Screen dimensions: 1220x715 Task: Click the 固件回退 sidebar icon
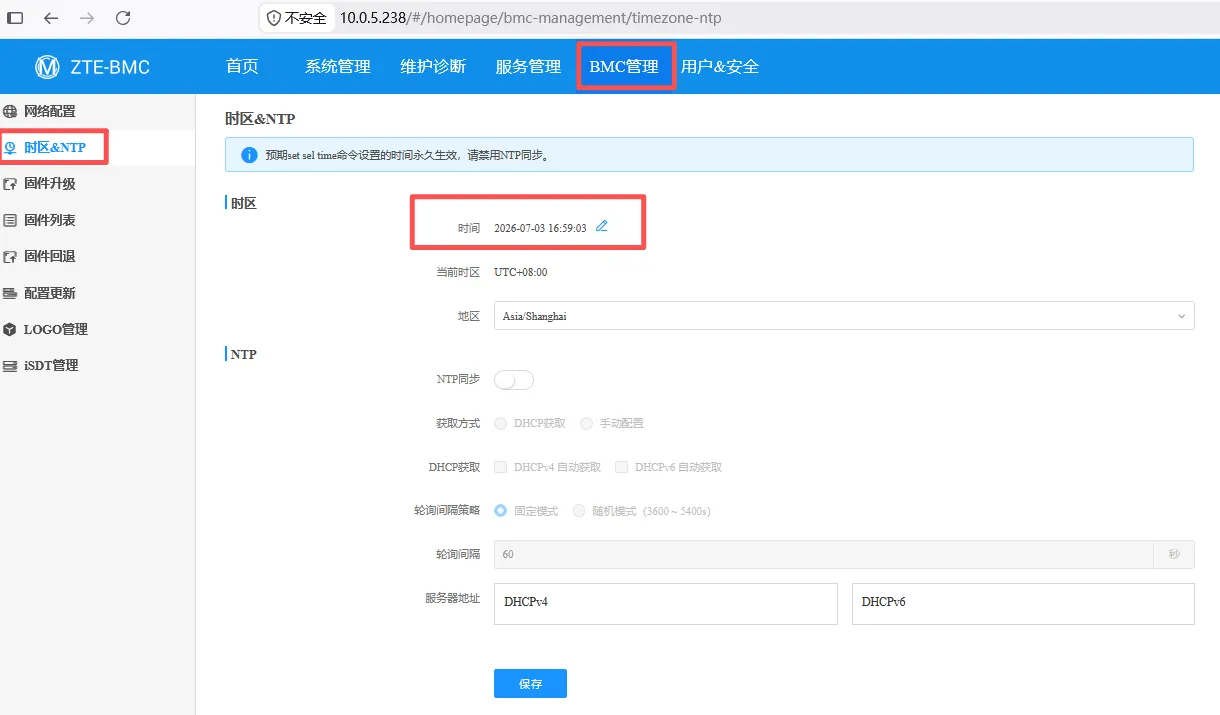[x=10, y=257]
